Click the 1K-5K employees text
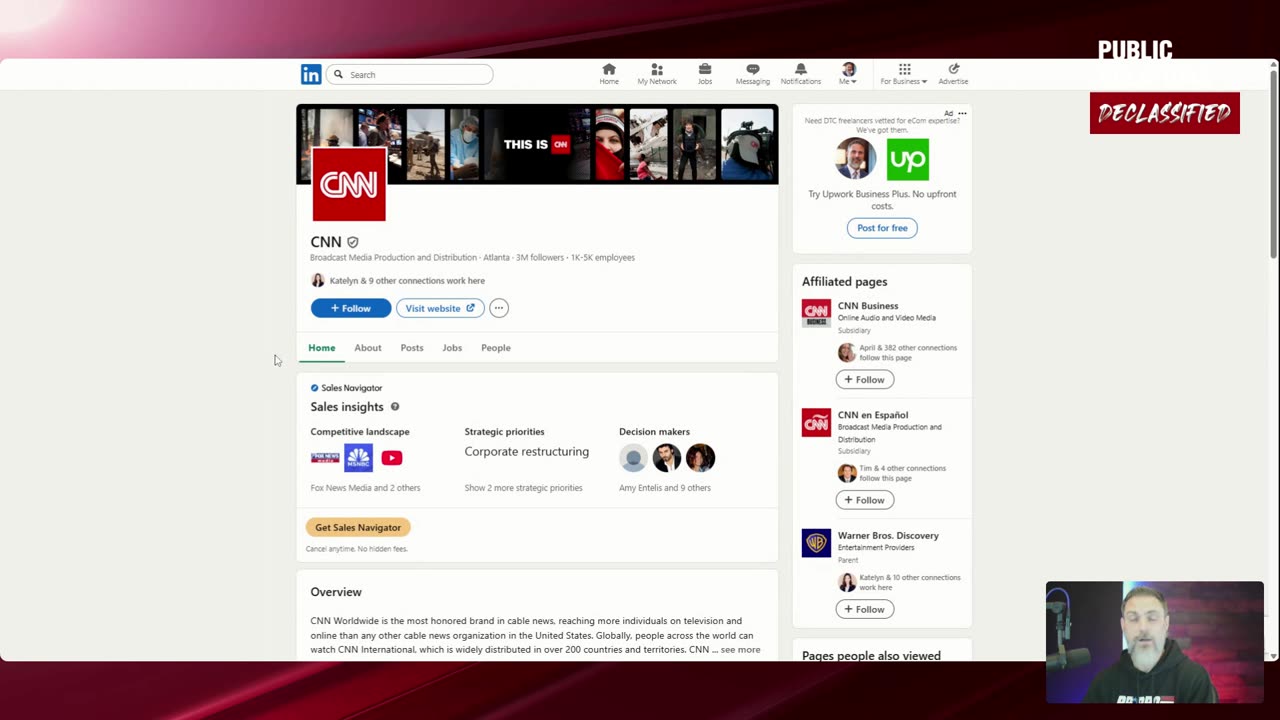 [x=603, y=258]
